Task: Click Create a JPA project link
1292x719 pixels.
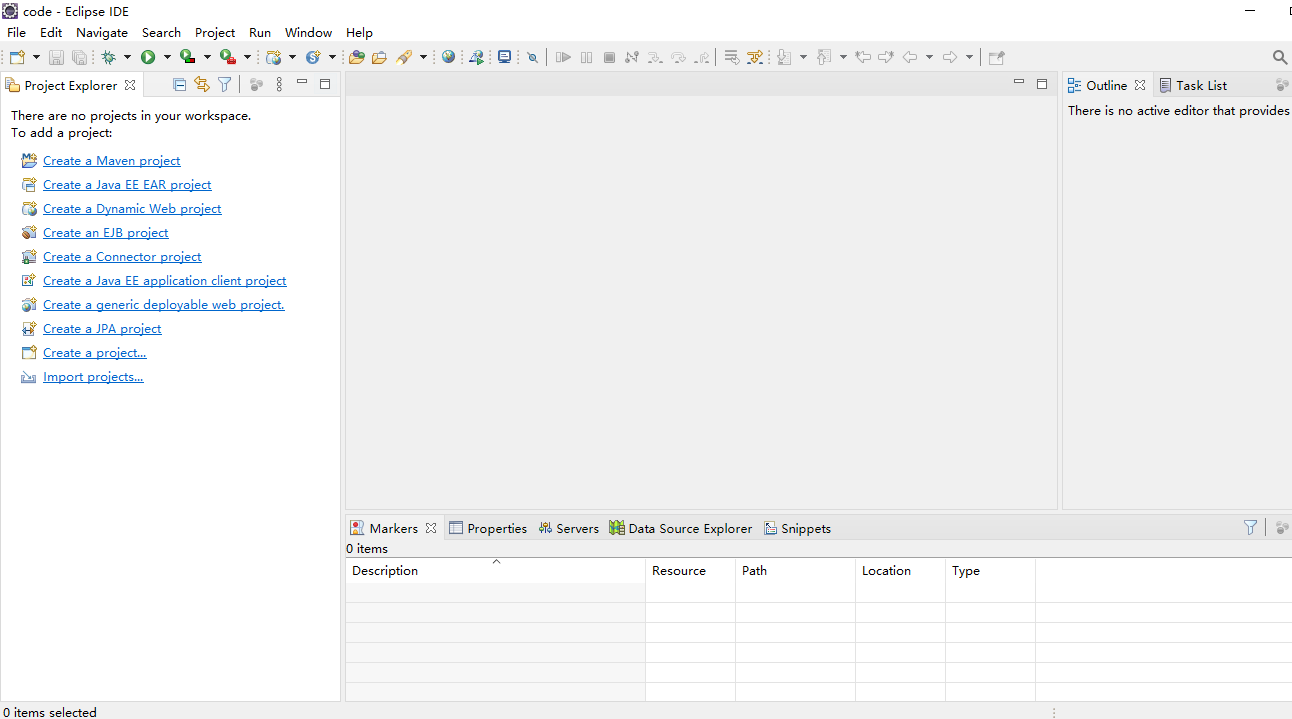Action: [x=102, y=328]
